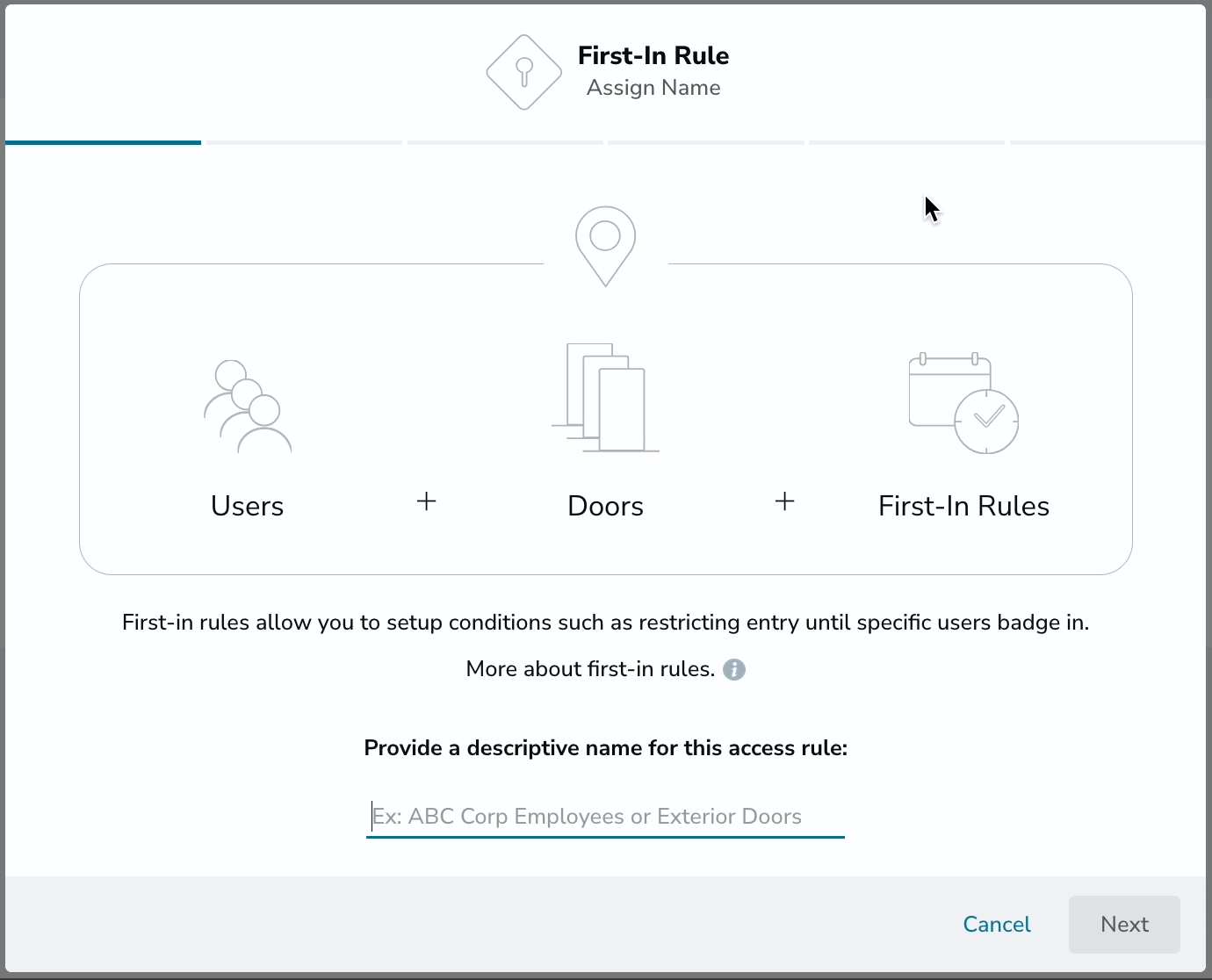Click the first progress step segment

click(103, 142)
